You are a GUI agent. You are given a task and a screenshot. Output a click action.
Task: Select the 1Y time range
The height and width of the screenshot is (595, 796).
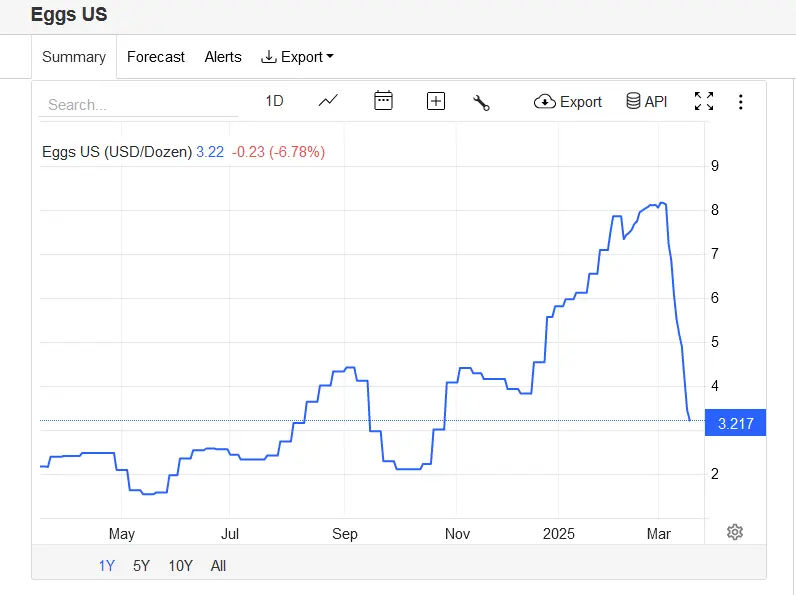[106, 565]
